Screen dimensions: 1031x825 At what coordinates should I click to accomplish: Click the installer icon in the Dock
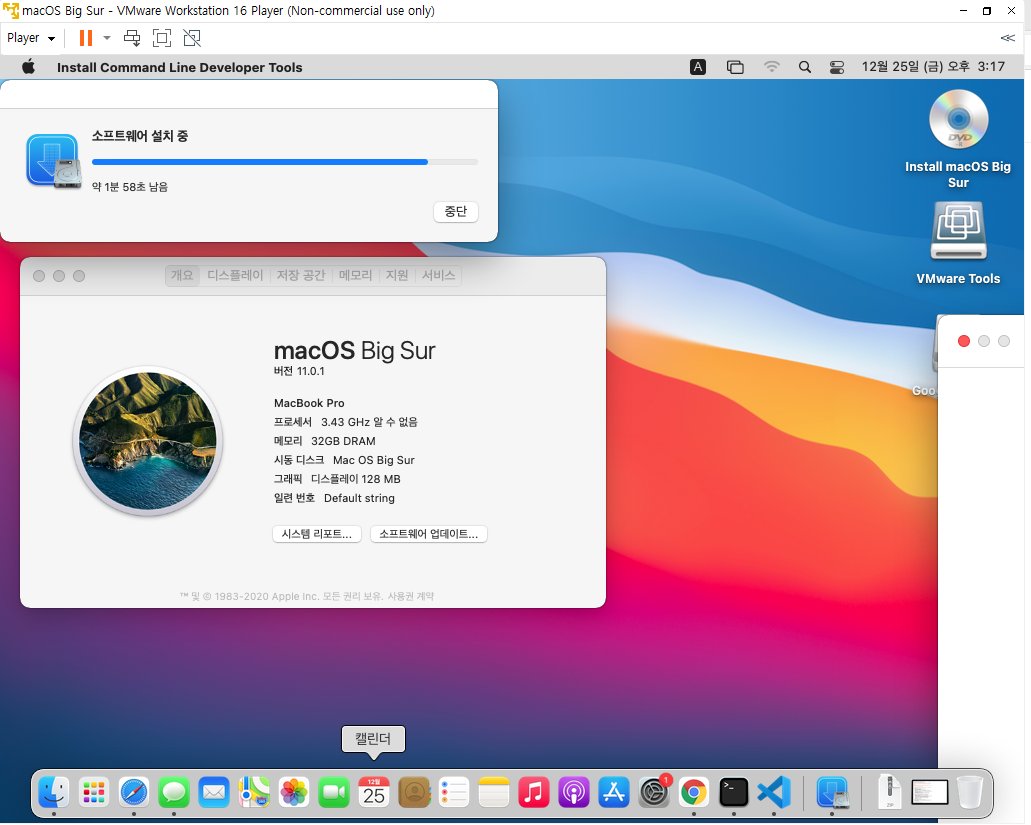point(832,792)
